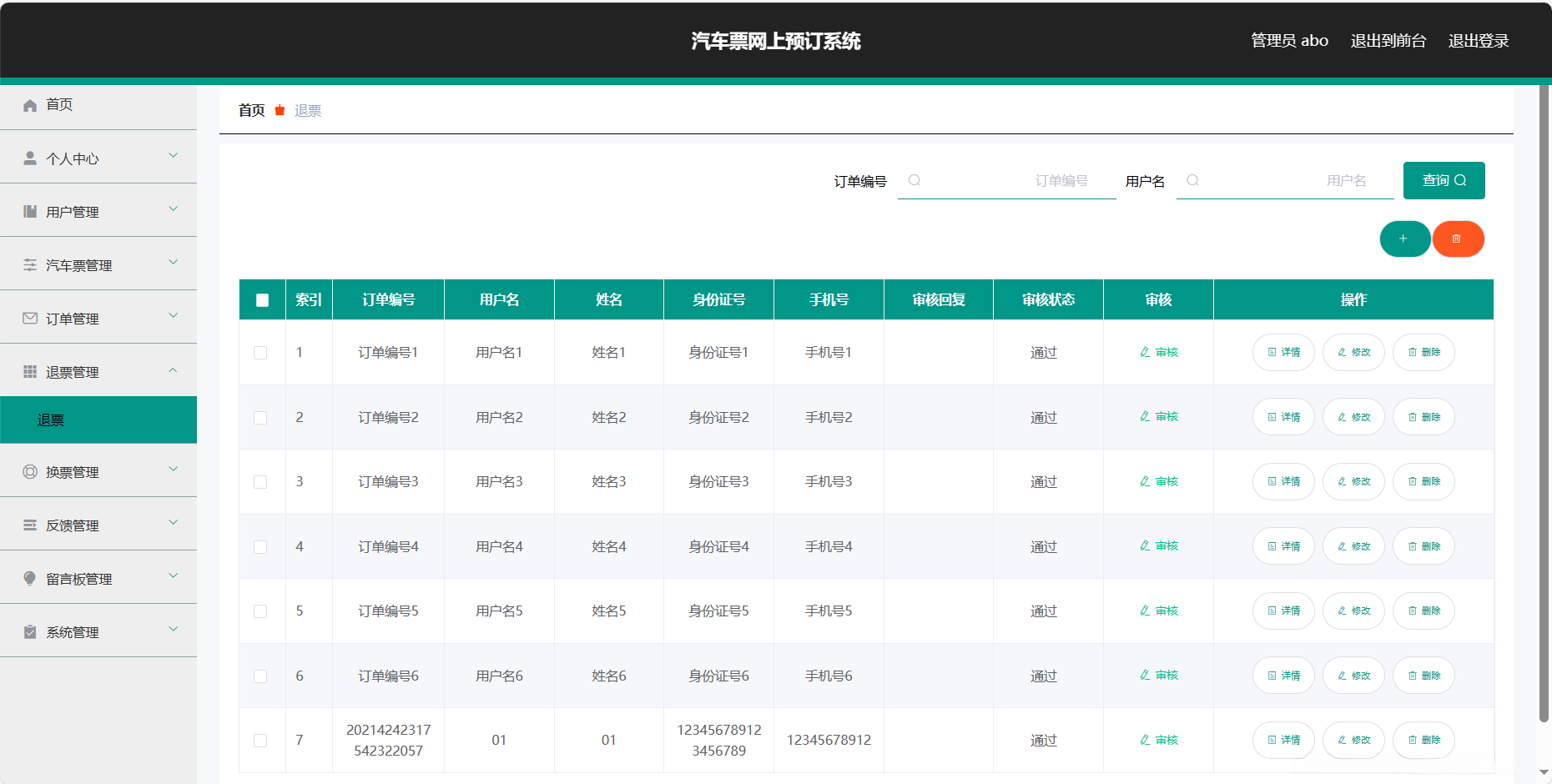Image resolution: width=1552 pixels, height=784 pixels.
Task: Tick the checkbox for row 20214242317542322057
Action: (260, 741)
